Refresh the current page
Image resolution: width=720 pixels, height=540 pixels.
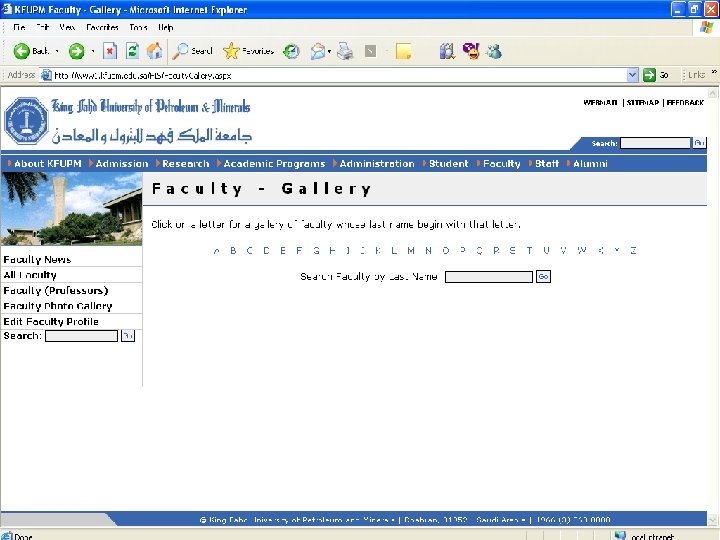click(x=132, y=51)
